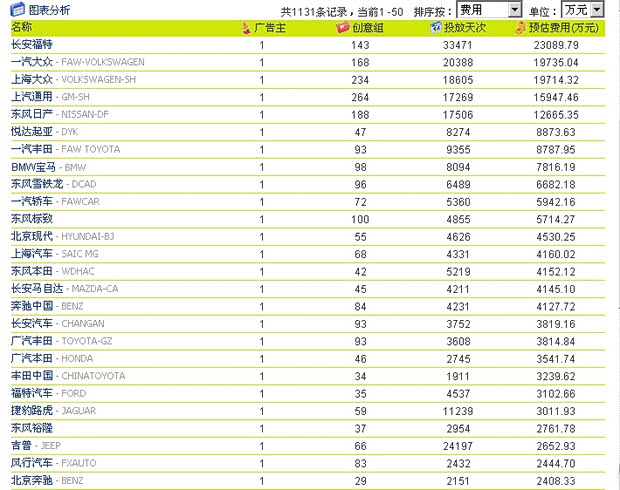The width and height of the screenshot is (620, 490).
Task: Click the creative group column icon
Action: [343, 27]
